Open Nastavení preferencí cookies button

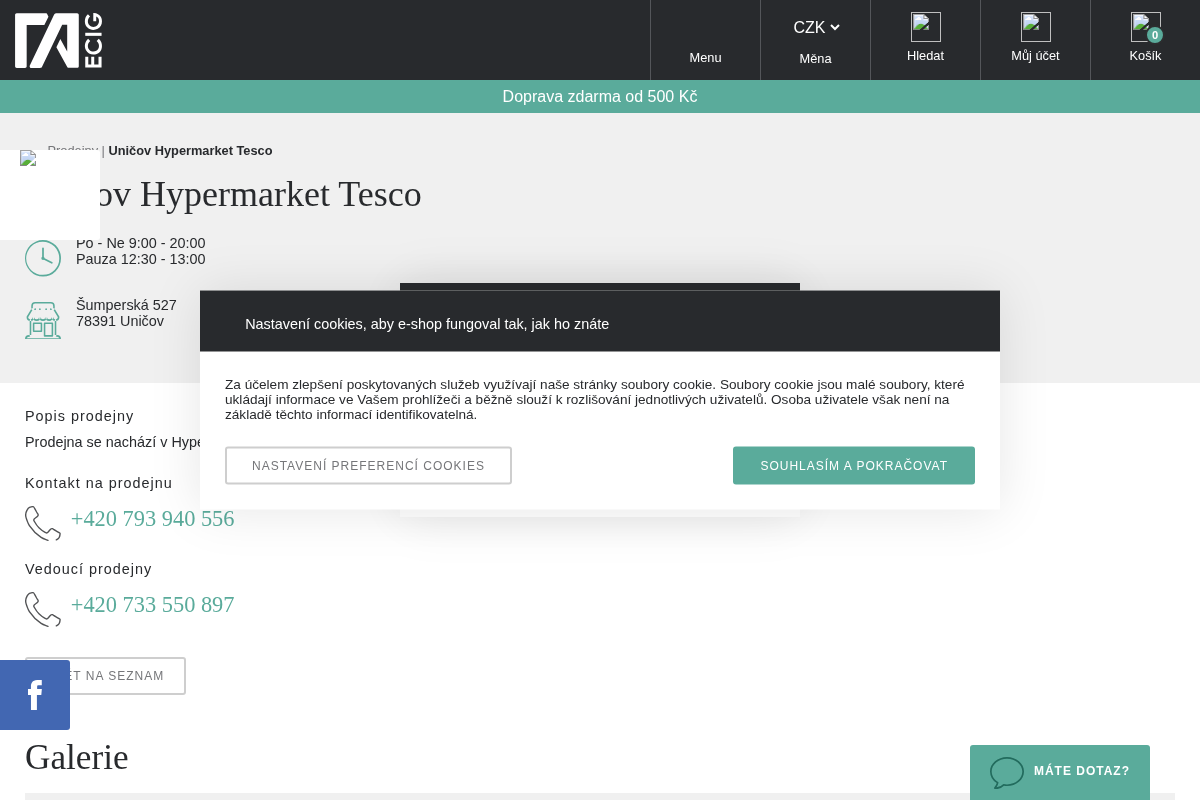click(368, 466)
